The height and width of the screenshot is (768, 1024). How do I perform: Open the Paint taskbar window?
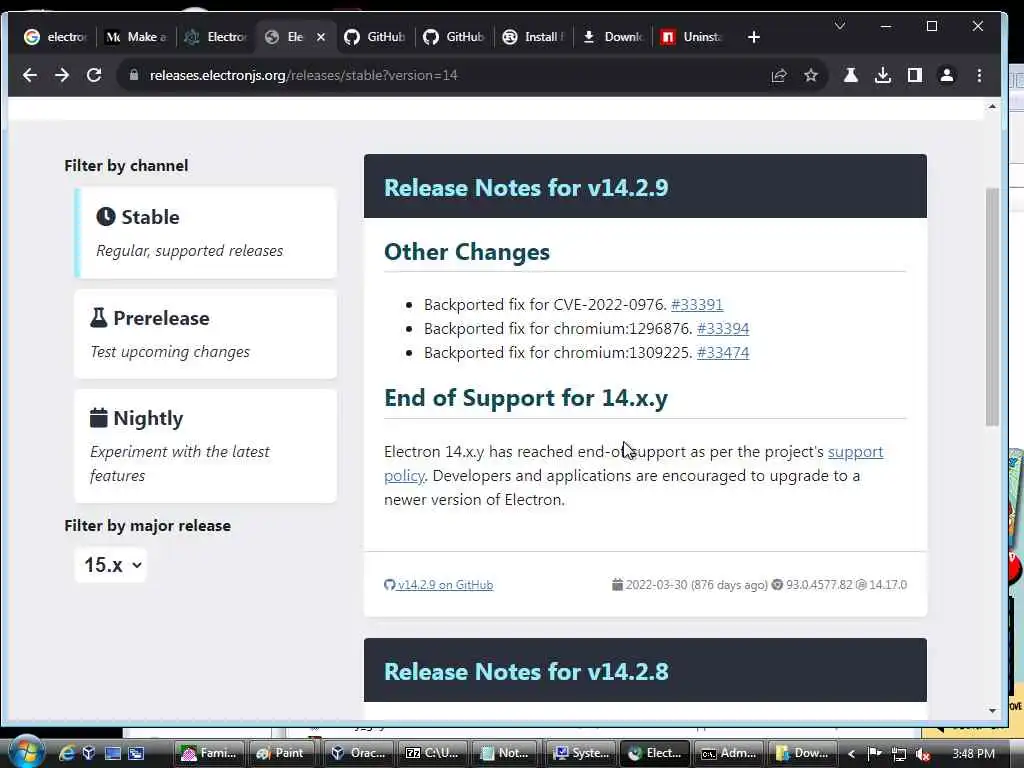tap(280, 754)
